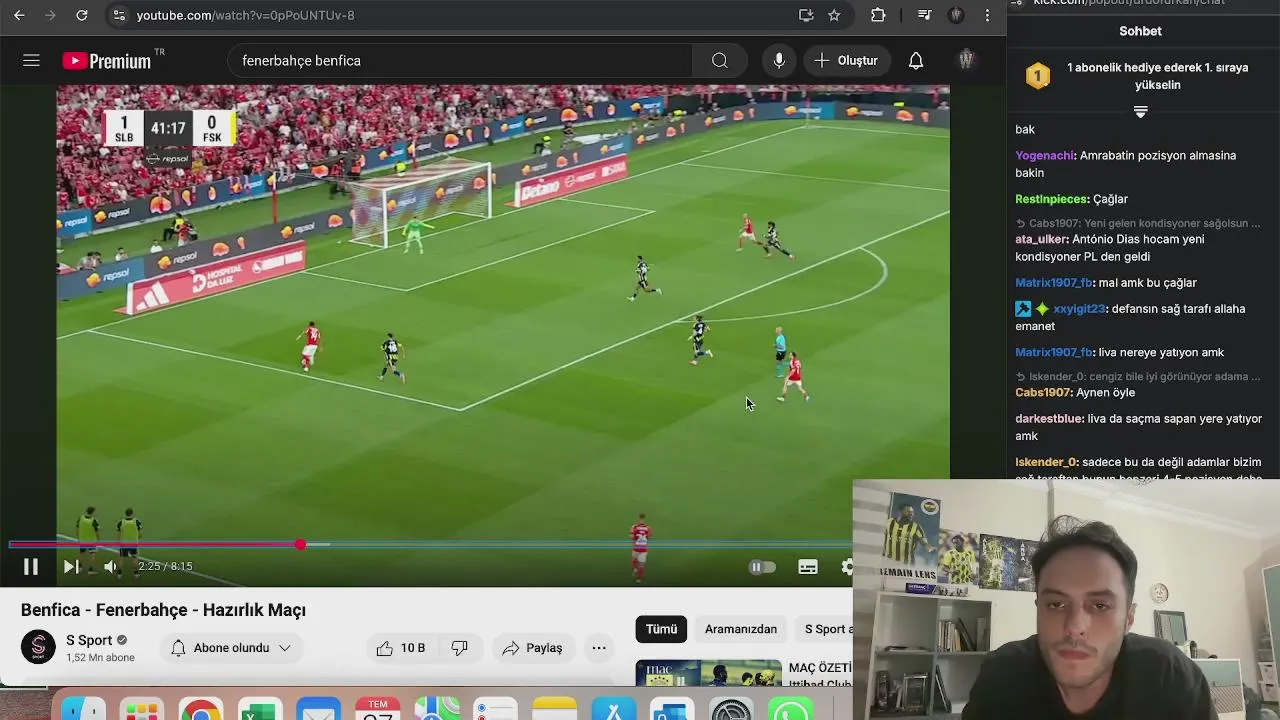Screen dimensions: 1280x720
Task: Open YouTube account avatar menu
Action: point(966,60)
